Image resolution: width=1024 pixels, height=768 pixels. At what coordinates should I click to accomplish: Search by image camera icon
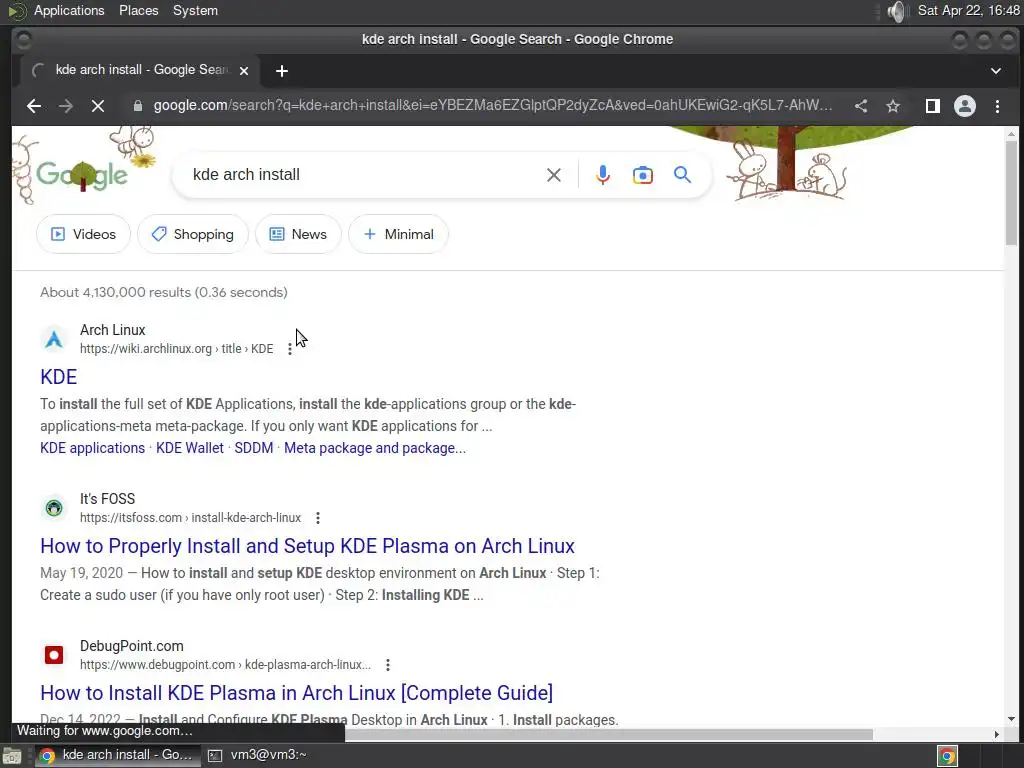point(643,175)
